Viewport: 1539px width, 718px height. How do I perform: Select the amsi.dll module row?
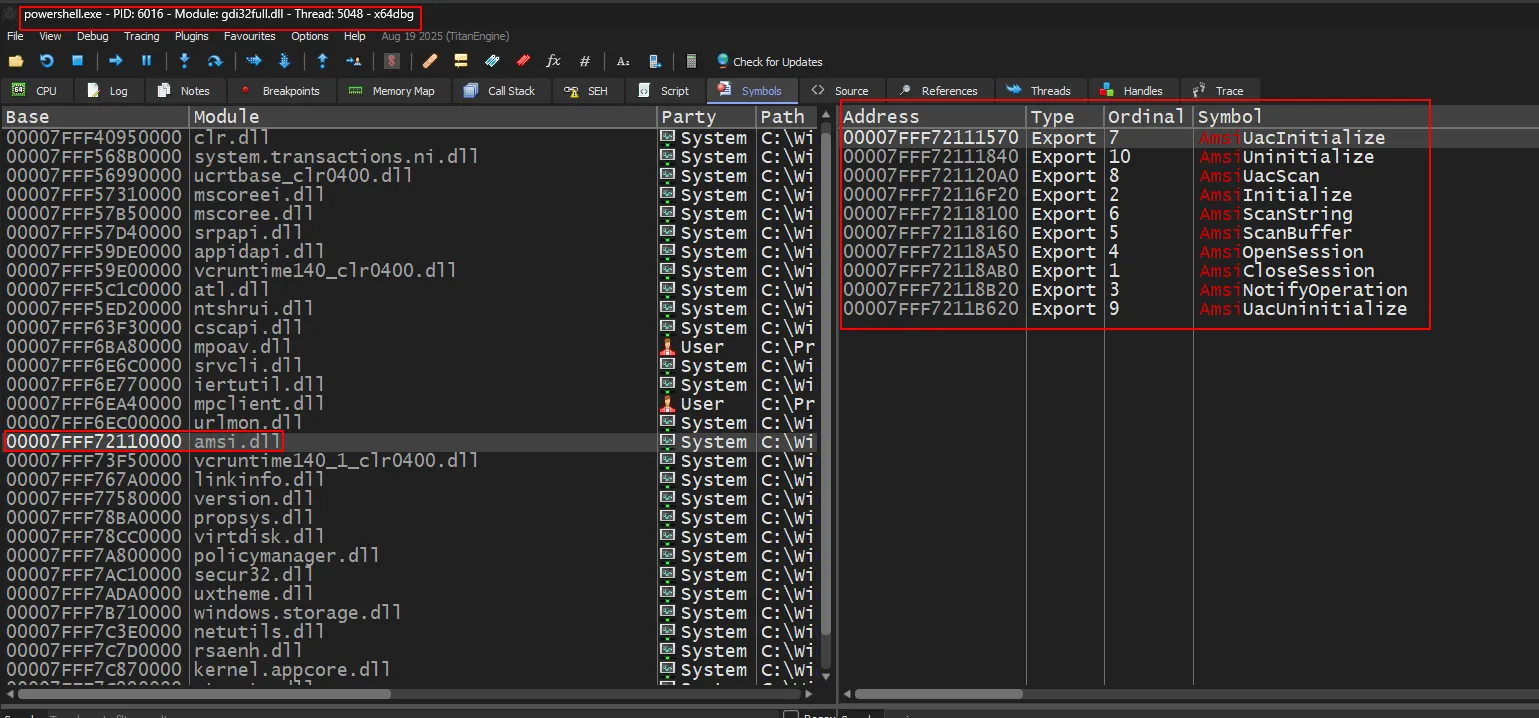pos(238,441)
